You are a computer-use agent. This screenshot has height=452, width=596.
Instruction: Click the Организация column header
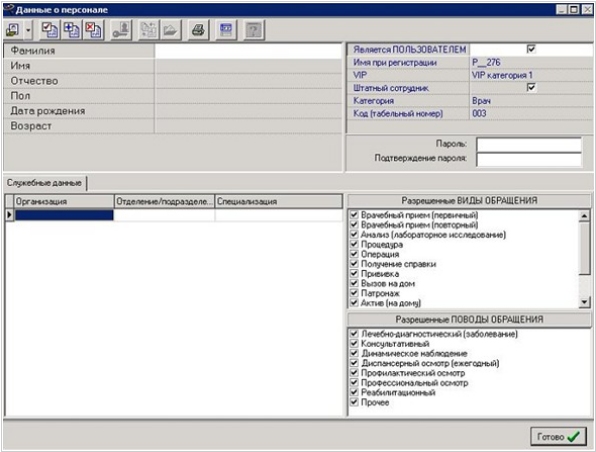(x=64, y=201)
